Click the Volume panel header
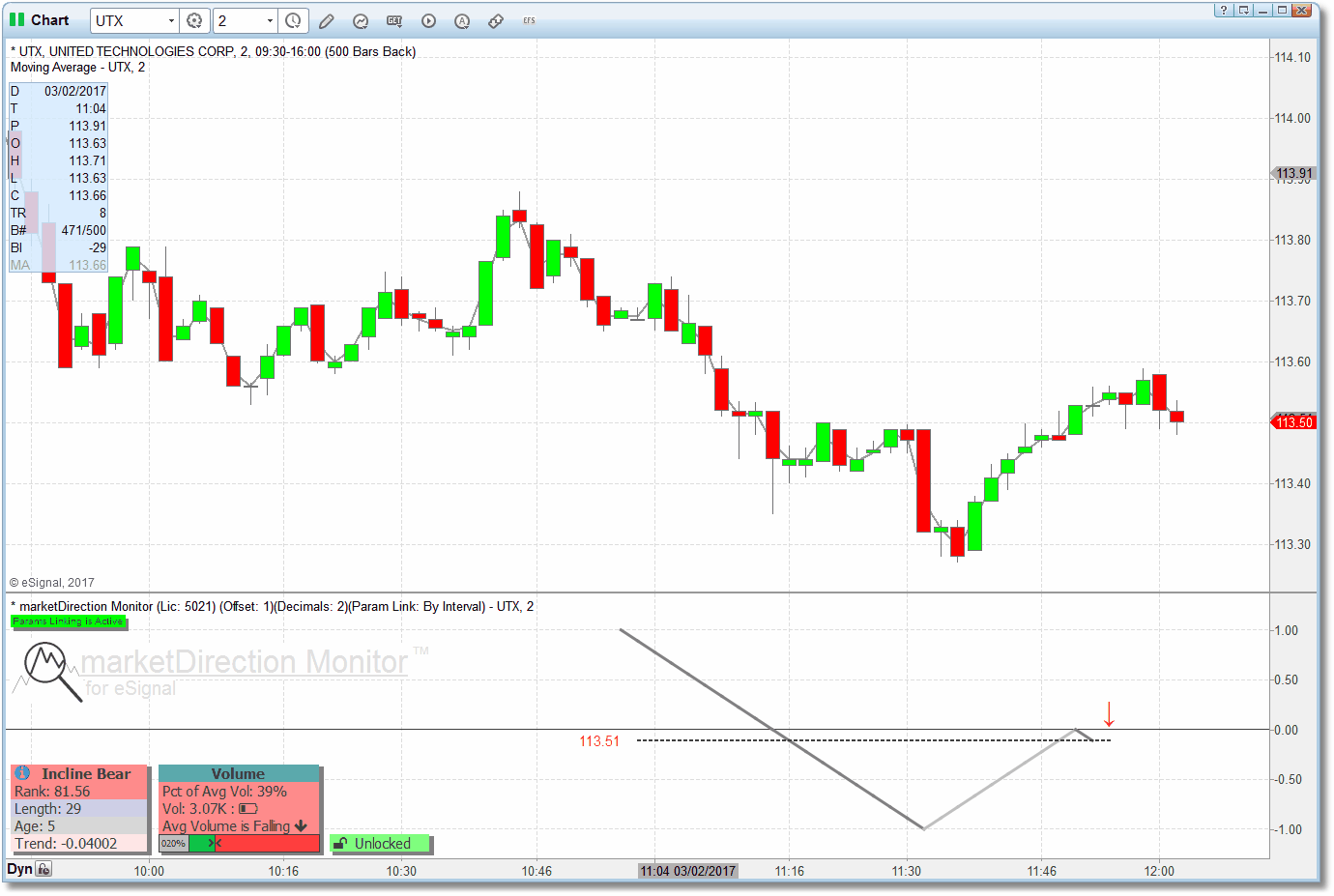The image size is (1334, 896). click(239, 773)
